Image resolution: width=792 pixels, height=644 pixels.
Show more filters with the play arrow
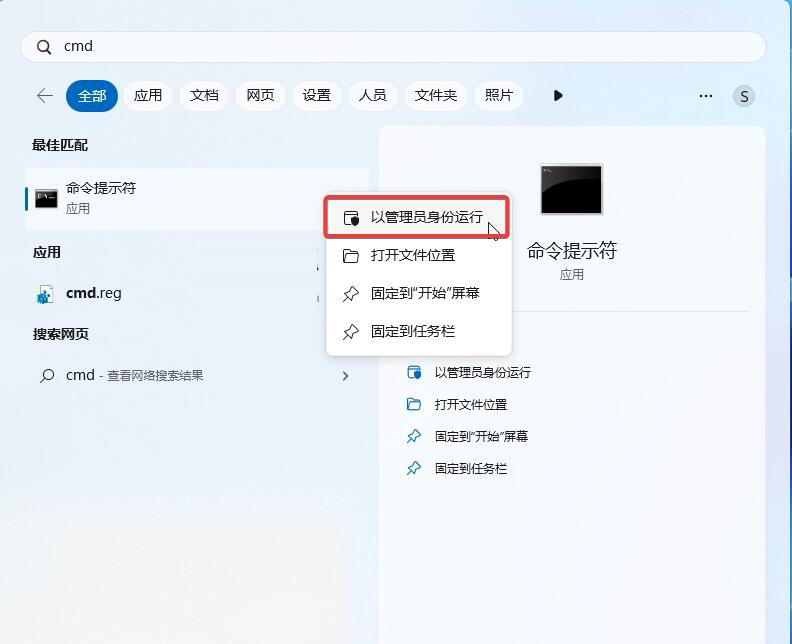(x=558, y=95)
